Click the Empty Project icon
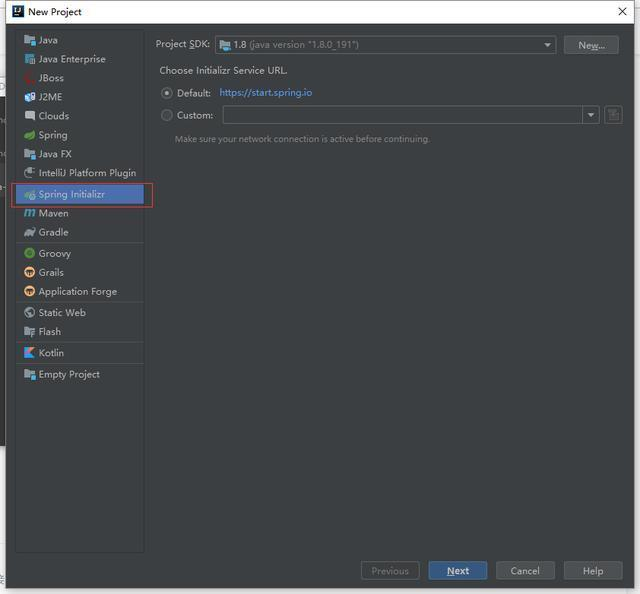The image size is (640, 594). 30,374
